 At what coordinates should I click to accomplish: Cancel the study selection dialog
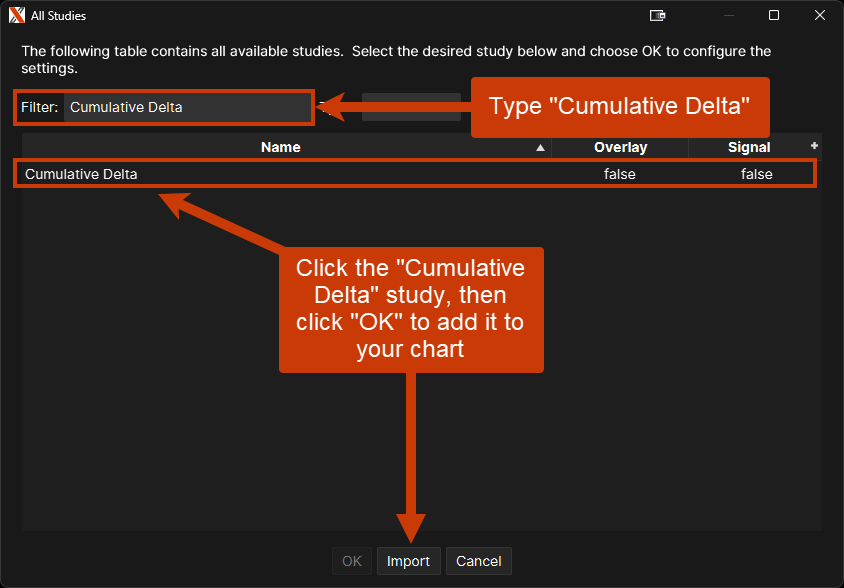click(478, 561)
